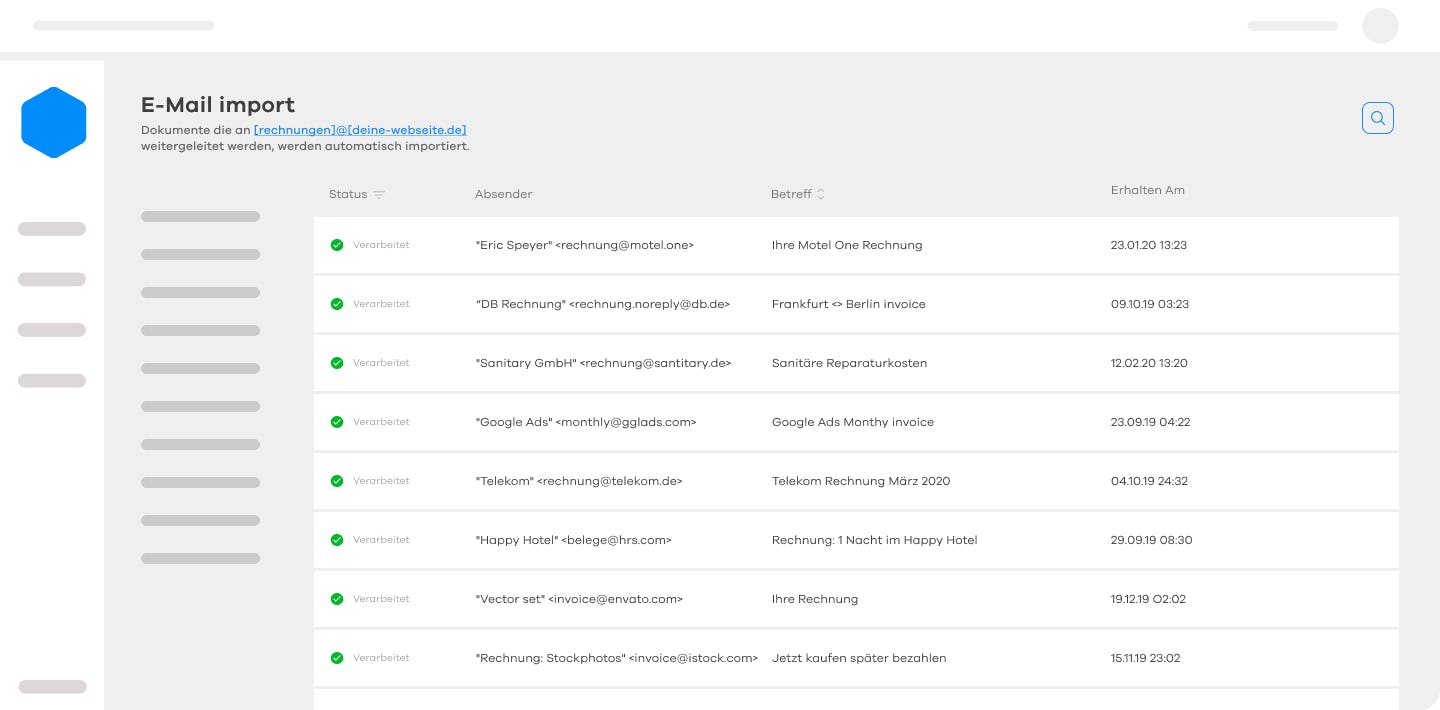Click green checkmark on DB Rechnung row
The image size is (1440, 710).
337,304
